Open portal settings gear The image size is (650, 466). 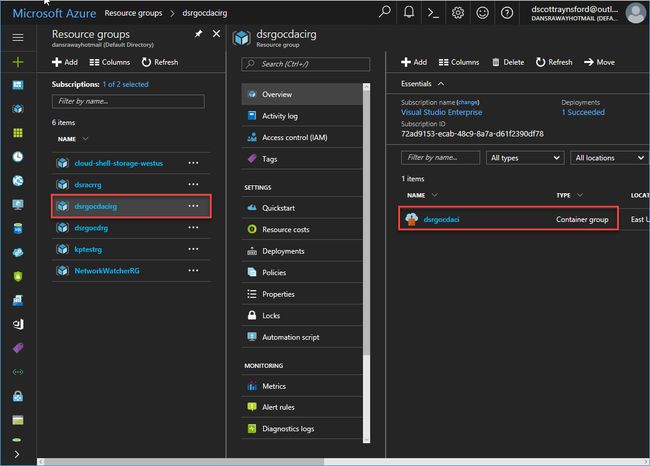click(x=458, y=13)
